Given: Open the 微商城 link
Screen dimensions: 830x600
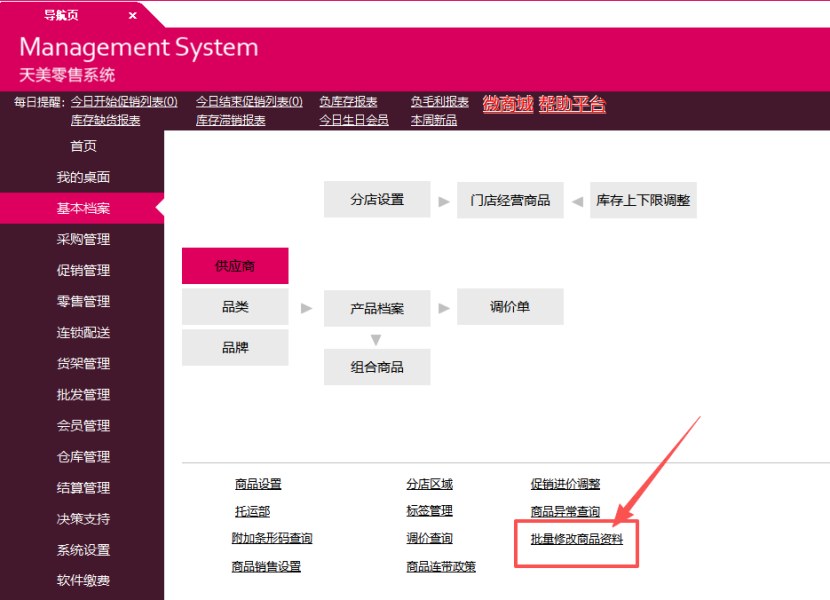Looking at the screenshot, I should (508, 103).
